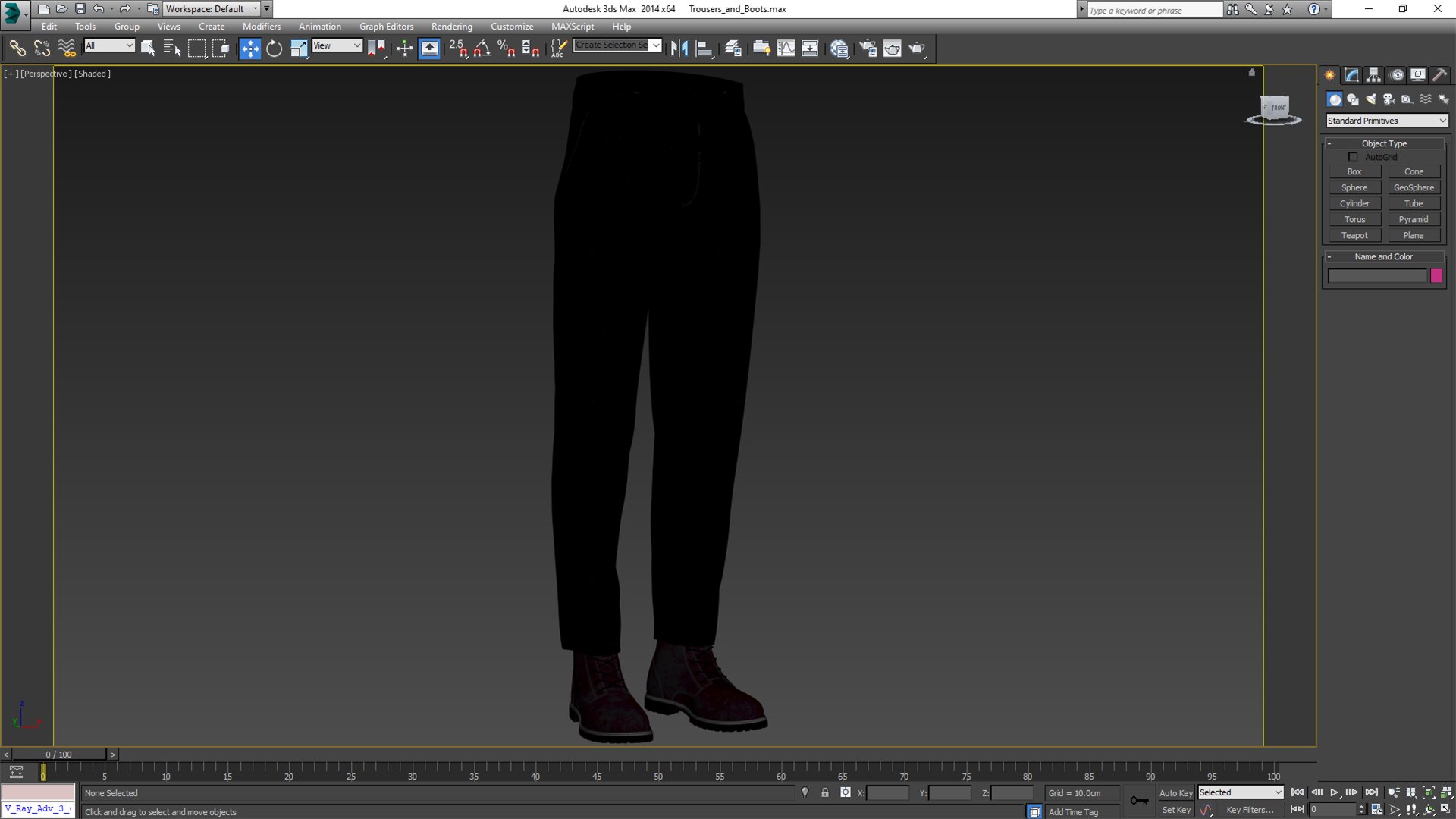Open the Workspace Default dropdown
Viewport: 1456px width, 819px height.
click(212, 9)
